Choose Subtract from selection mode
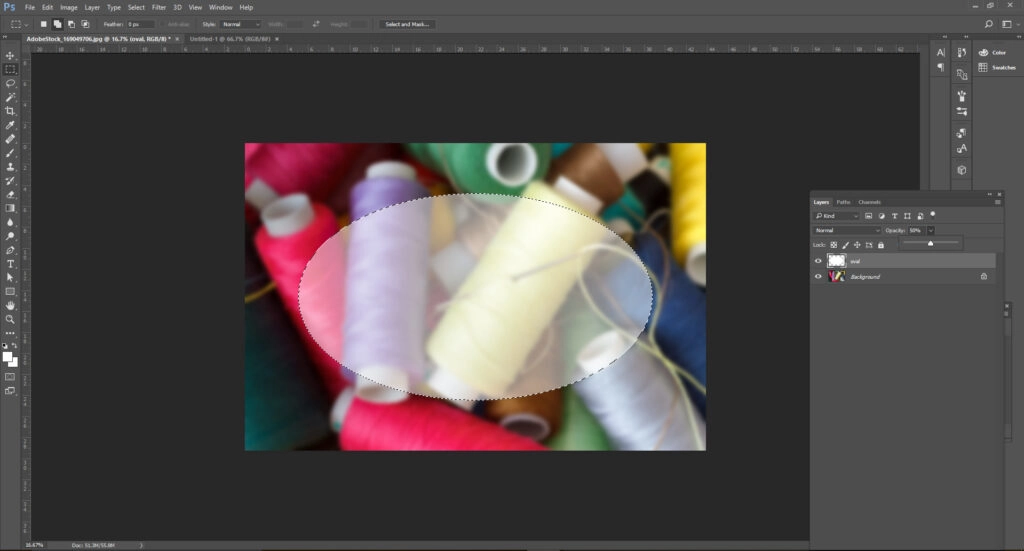The height and width of the screenshot is (551, 1024). tap(71, 24)
